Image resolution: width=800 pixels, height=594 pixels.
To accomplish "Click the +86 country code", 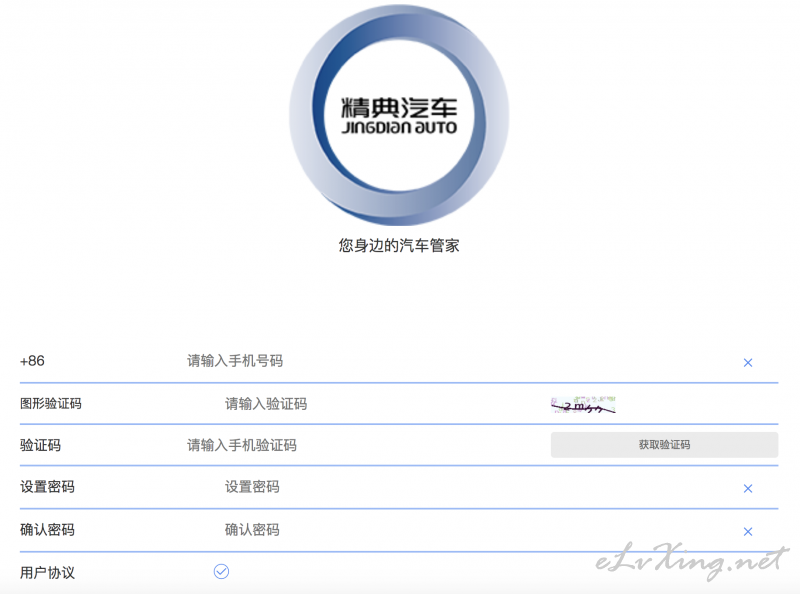I will [x=32, y=361].
